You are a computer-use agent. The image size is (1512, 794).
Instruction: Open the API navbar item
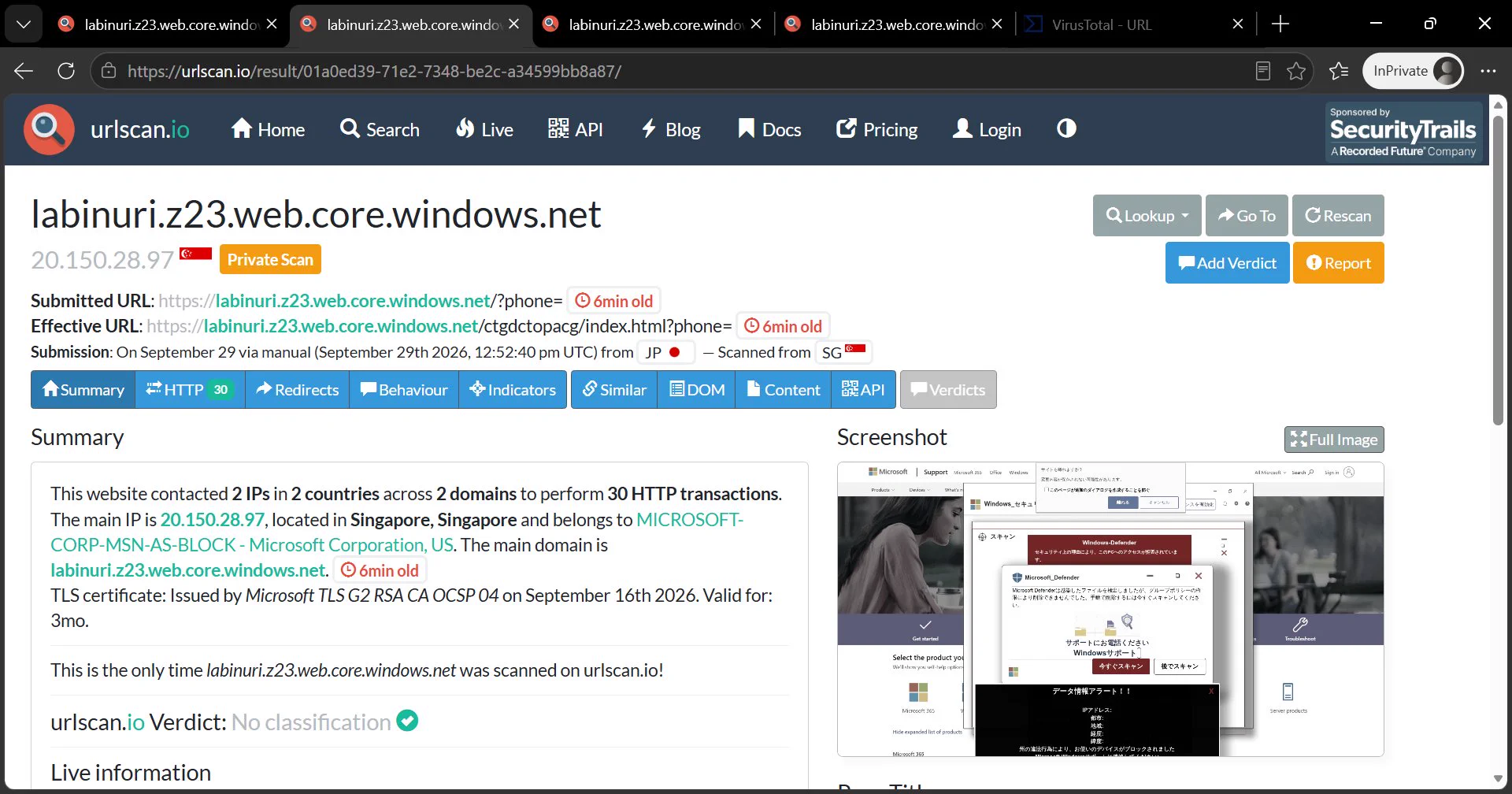pos(576,129)
